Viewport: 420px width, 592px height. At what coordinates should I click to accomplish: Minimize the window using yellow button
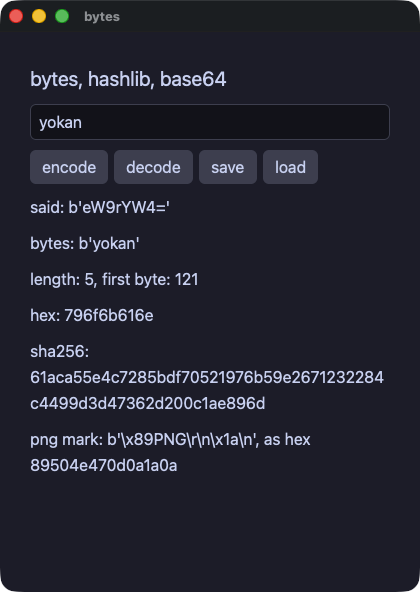(x=39, y=16)
